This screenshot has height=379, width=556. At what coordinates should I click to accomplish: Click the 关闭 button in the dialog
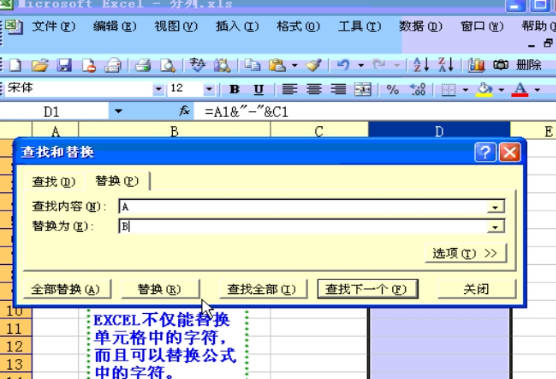click(x=476, y=289)
